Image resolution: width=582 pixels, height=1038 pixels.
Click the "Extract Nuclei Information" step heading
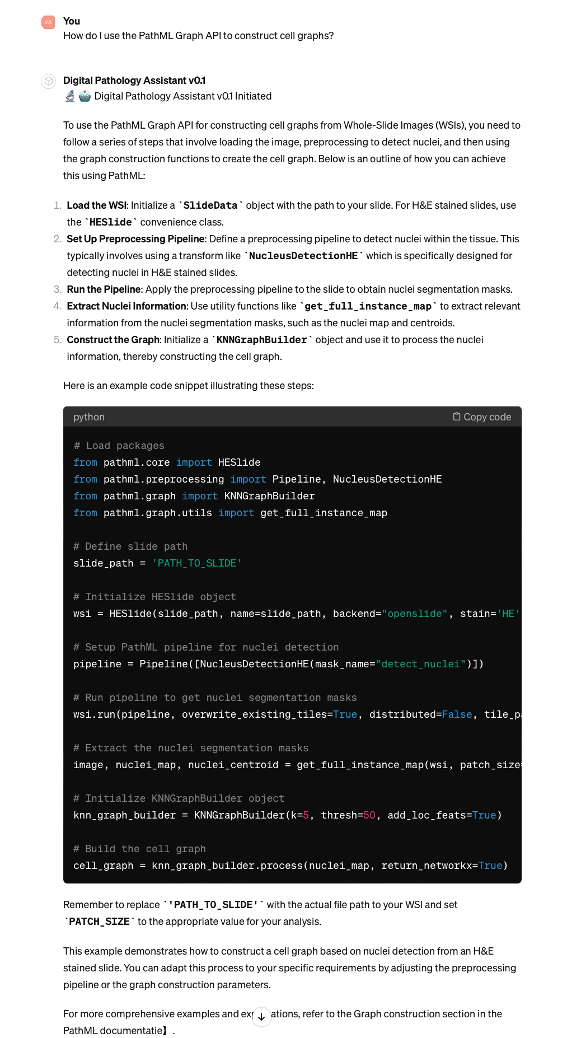pyautogui.click(x=127, y=307)
